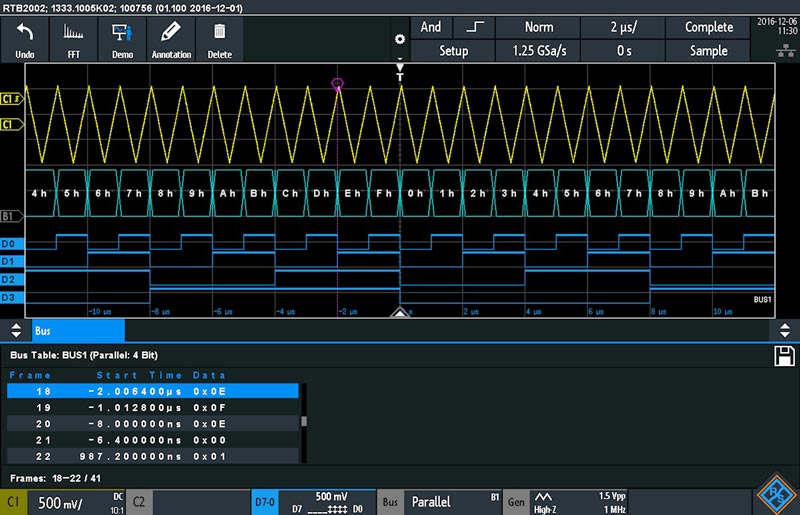
Task: Select the B1 bus label marker
Action: [x=12, y=216]
